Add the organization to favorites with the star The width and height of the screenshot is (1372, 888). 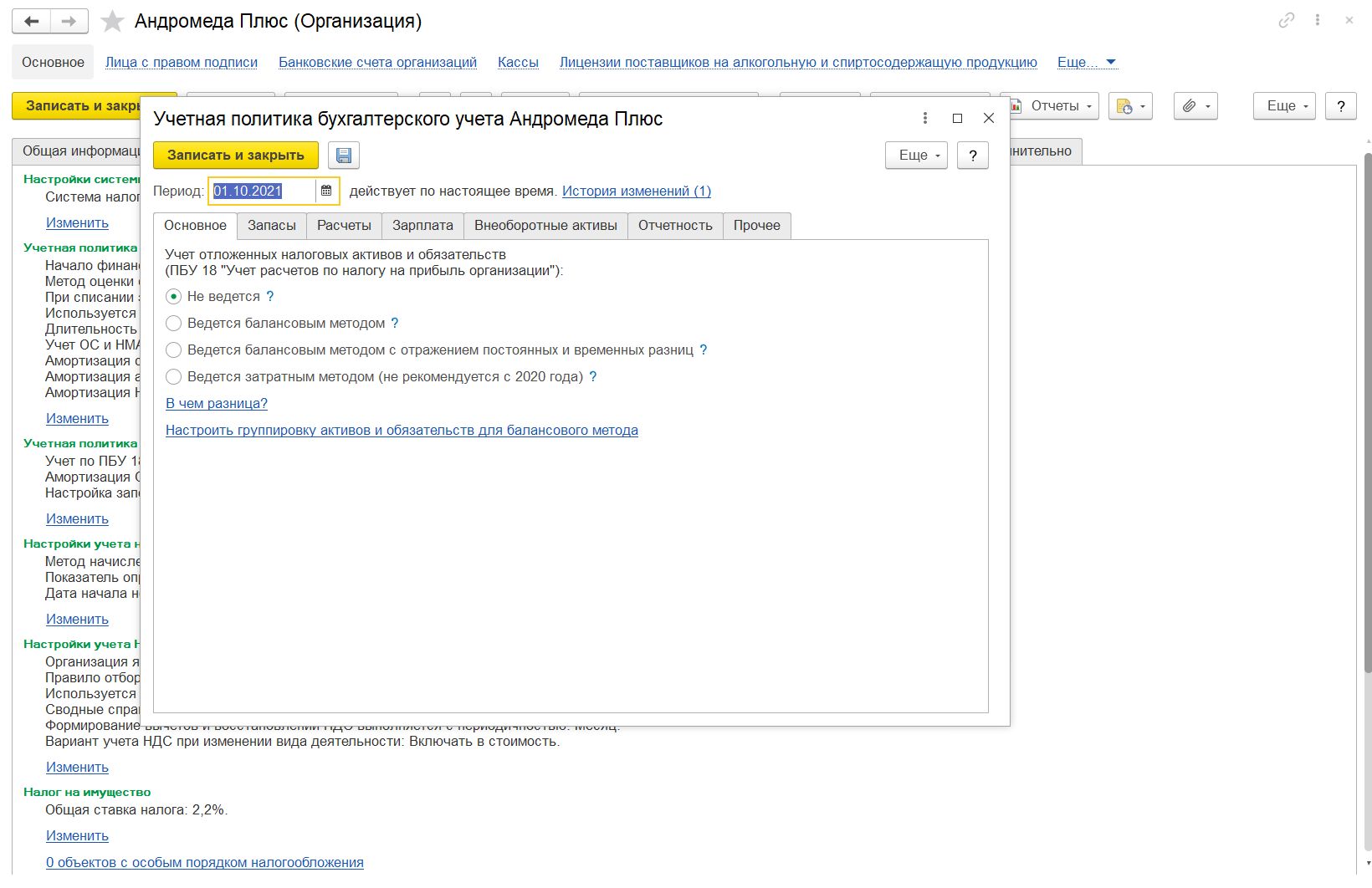click(x=112, y=22)
